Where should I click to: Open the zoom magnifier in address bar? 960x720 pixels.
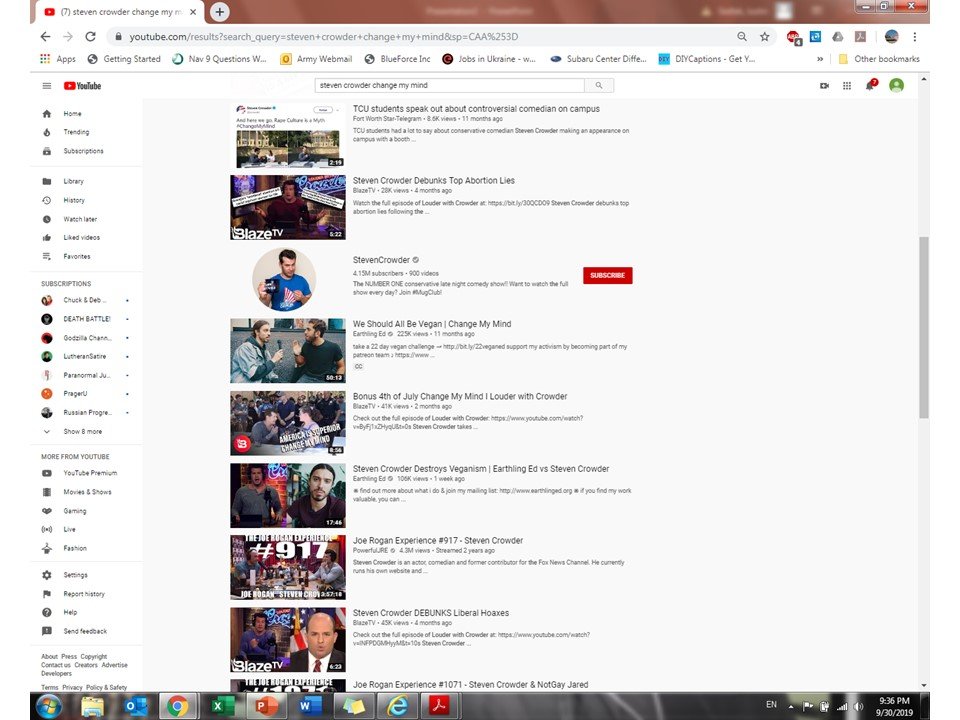click(x=742, y=37)
